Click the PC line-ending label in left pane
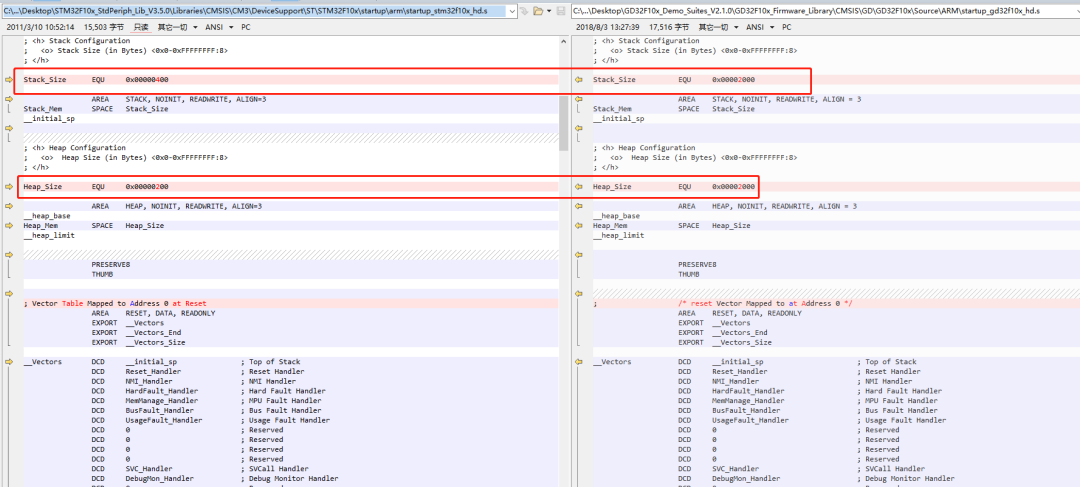Viewport: 1080px width, 487px height. click(245, 27)
